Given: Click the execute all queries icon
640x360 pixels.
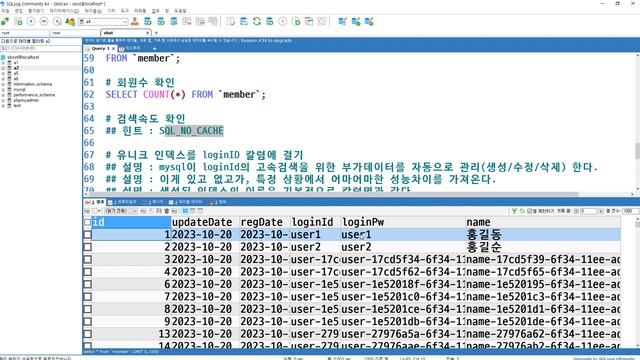Looking at the screenshot, I should pos(44,22).
